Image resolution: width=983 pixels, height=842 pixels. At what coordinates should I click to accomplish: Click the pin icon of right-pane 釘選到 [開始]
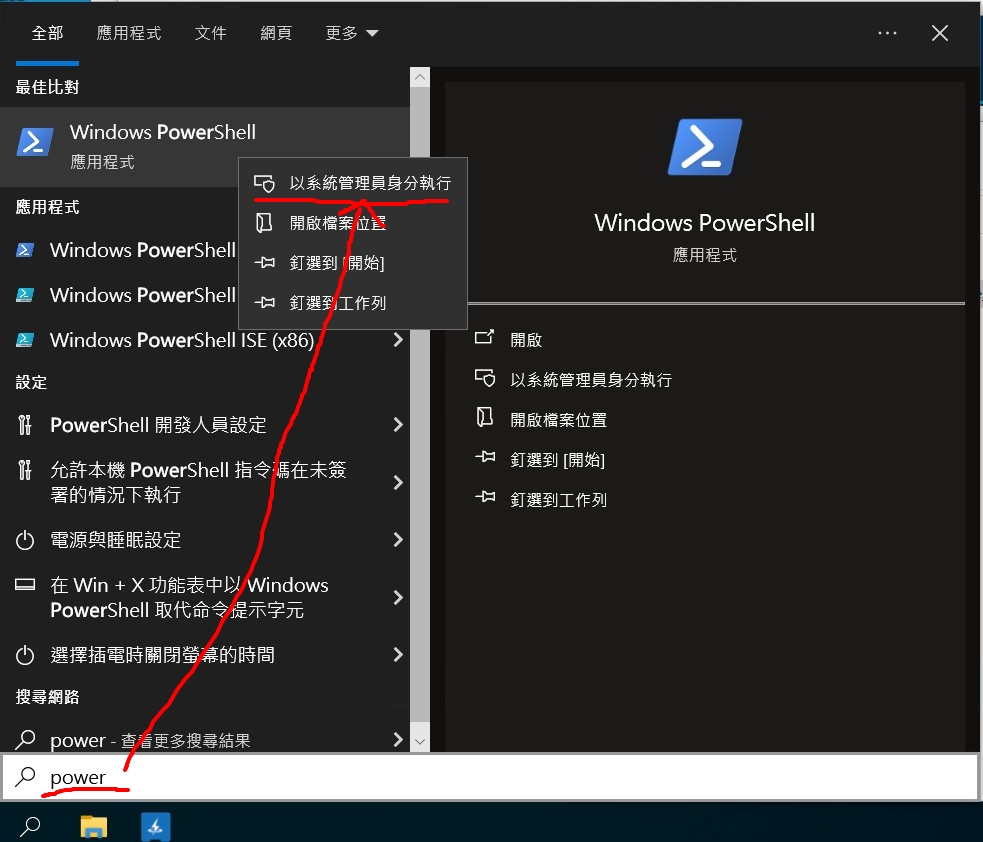pyautogui.click(x=485, y=458)
